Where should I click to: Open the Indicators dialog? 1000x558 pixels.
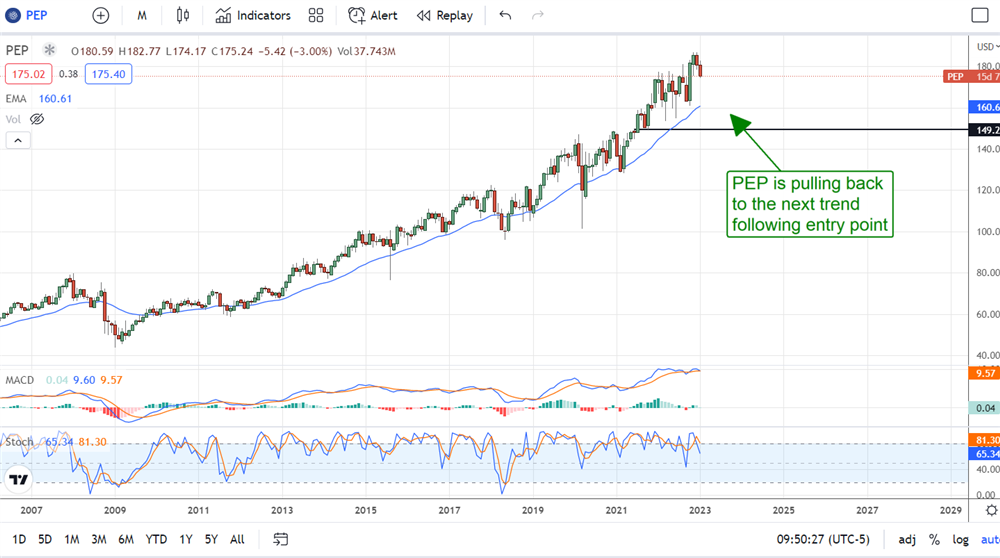[253, 15]
